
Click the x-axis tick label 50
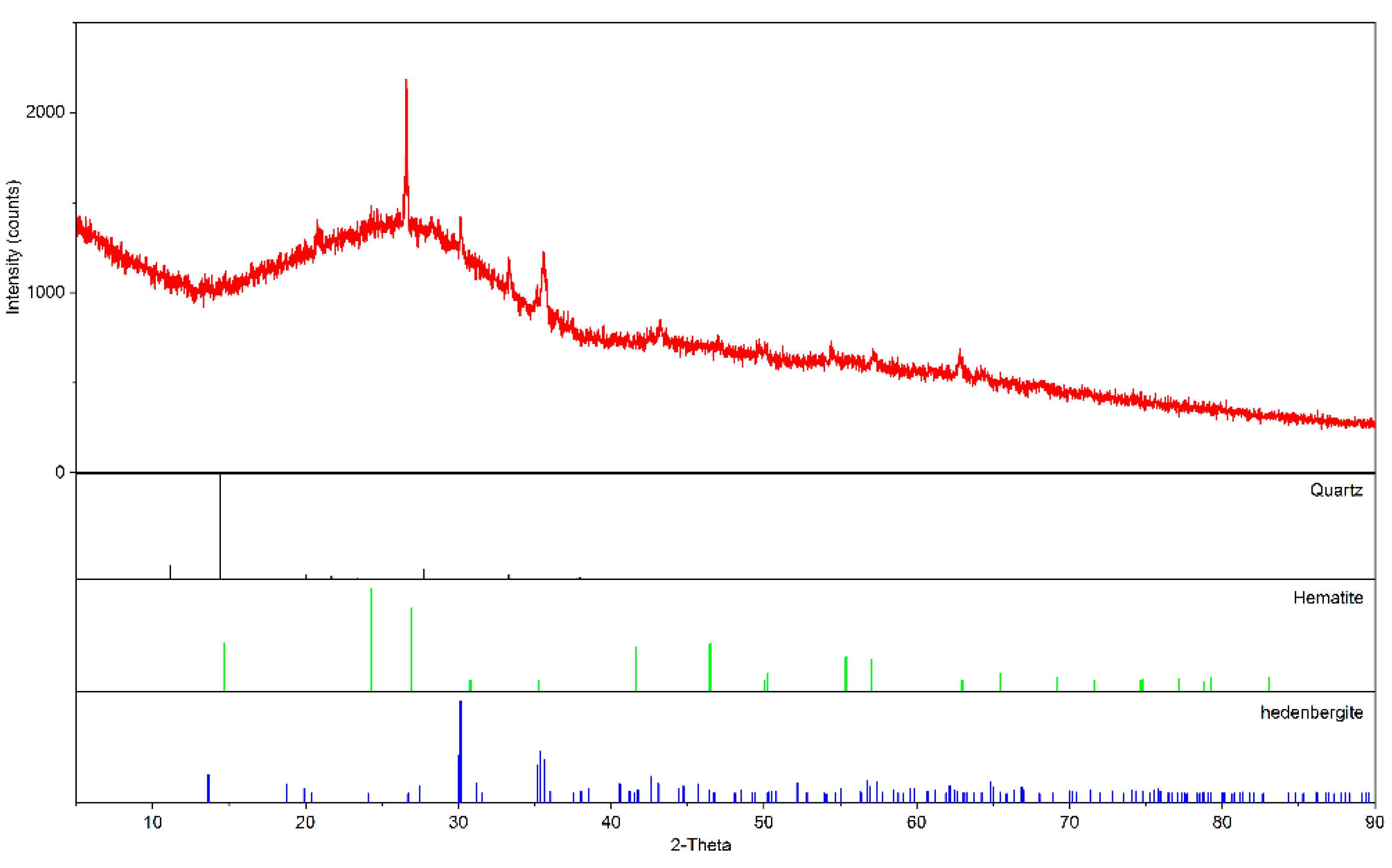click(763, 822)
